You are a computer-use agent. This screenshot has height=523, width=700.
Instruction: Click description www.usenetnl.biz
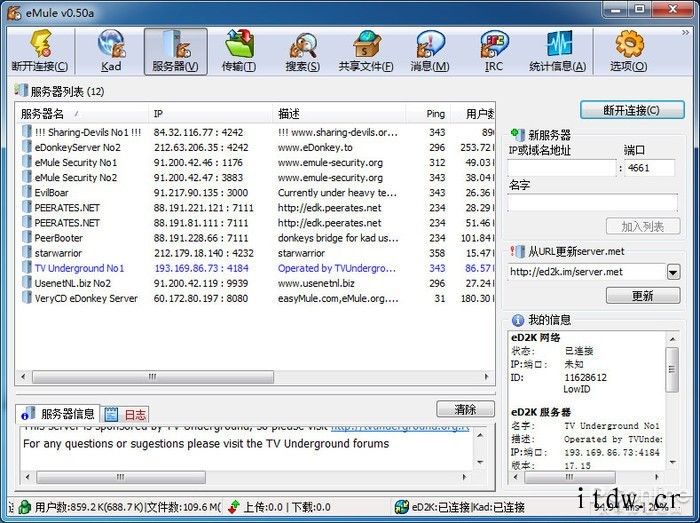tap(316, 283)
